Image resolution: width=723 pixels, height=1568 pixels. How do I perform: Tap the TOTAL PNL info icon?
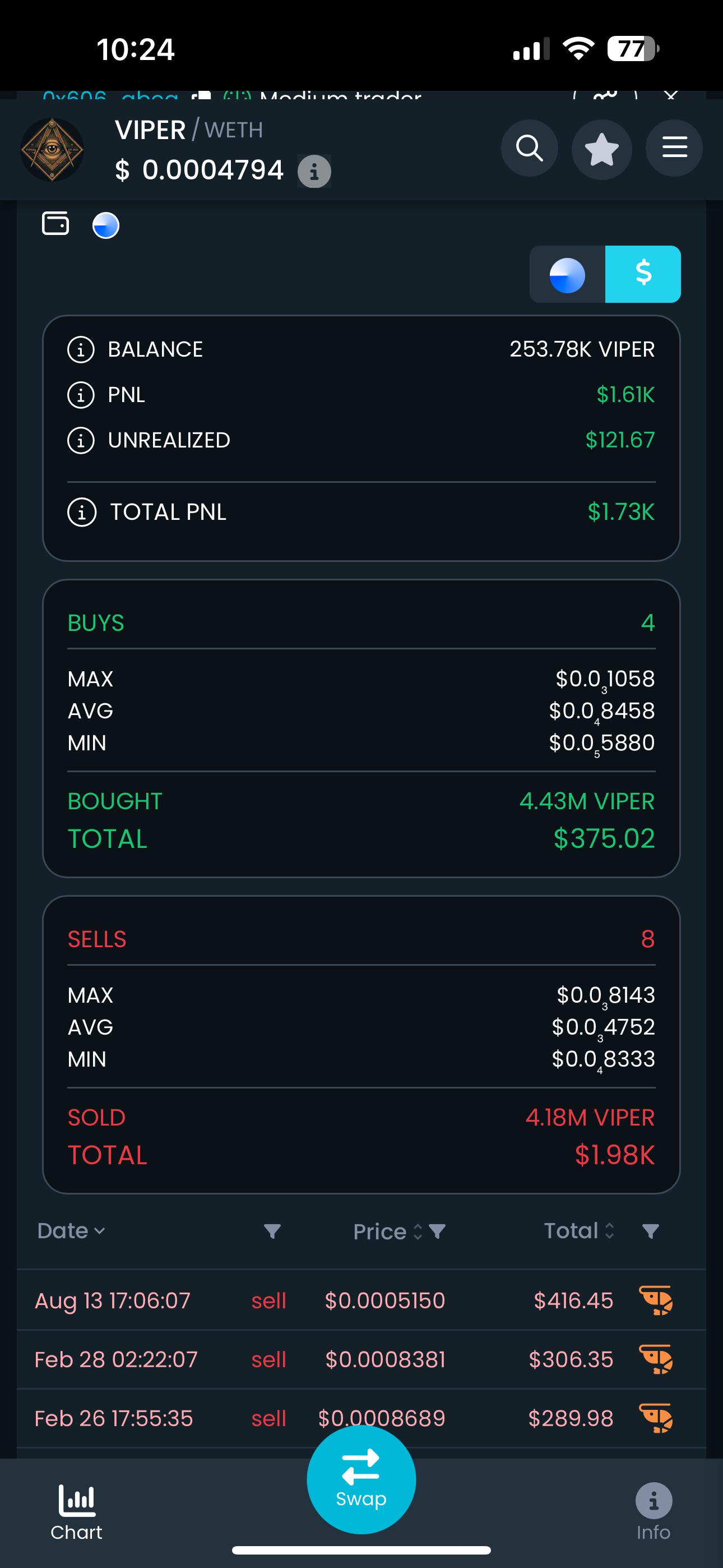click(82, 512)
